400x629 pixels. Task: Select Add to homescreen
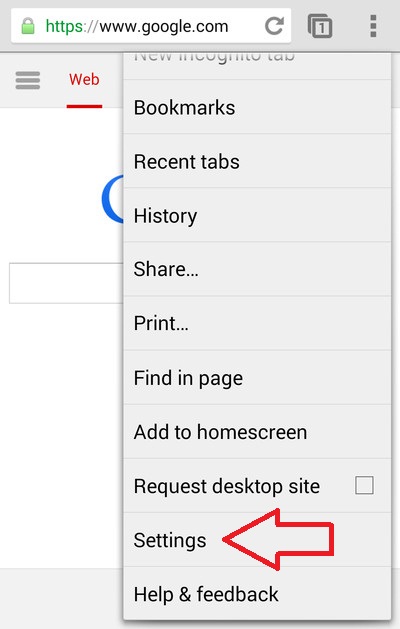point(257,432)
